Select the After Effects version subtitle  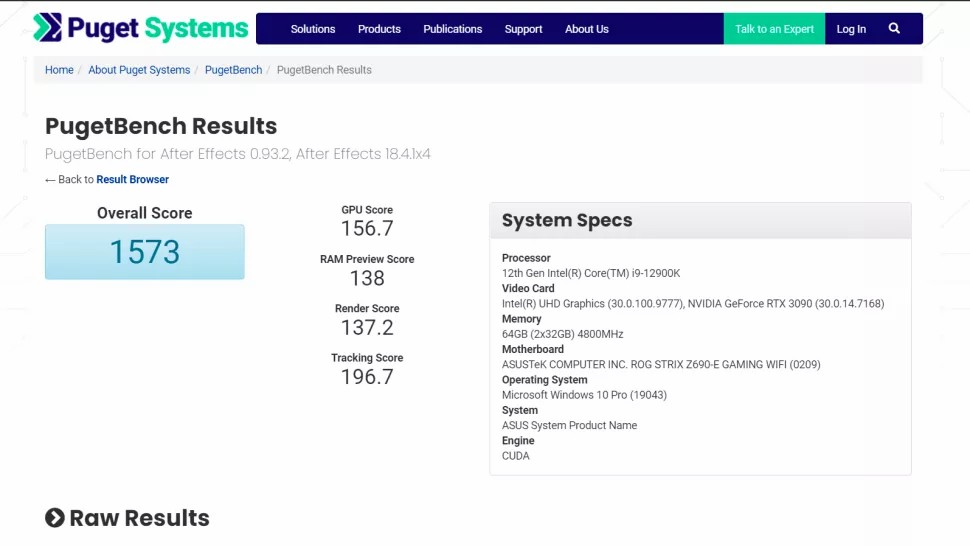[238, 154]
